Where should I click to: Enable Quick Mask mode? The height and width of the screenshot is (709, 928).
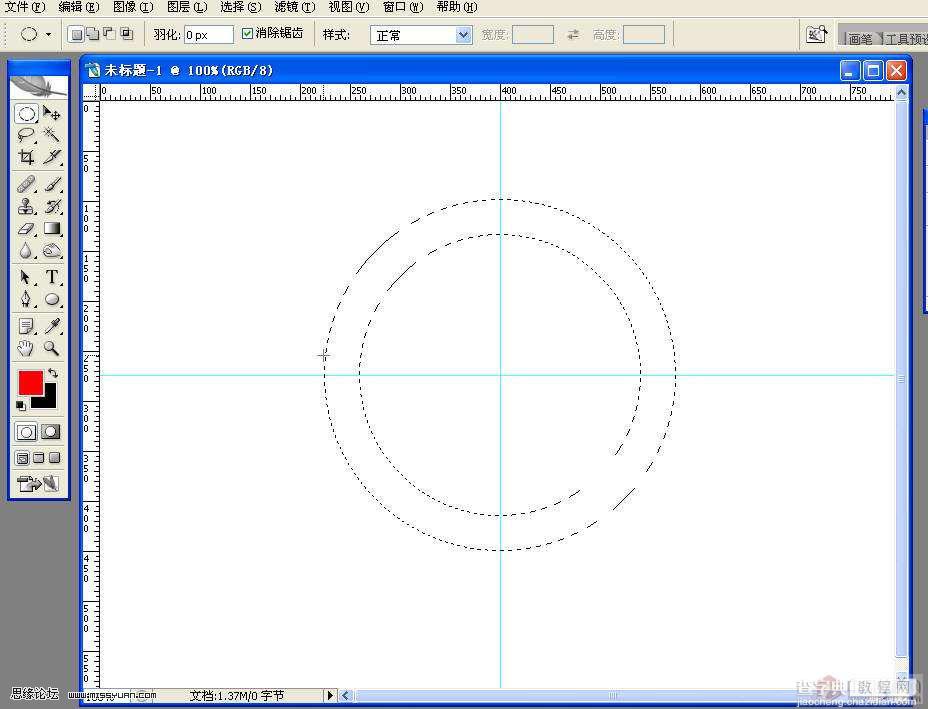(51, 432)
